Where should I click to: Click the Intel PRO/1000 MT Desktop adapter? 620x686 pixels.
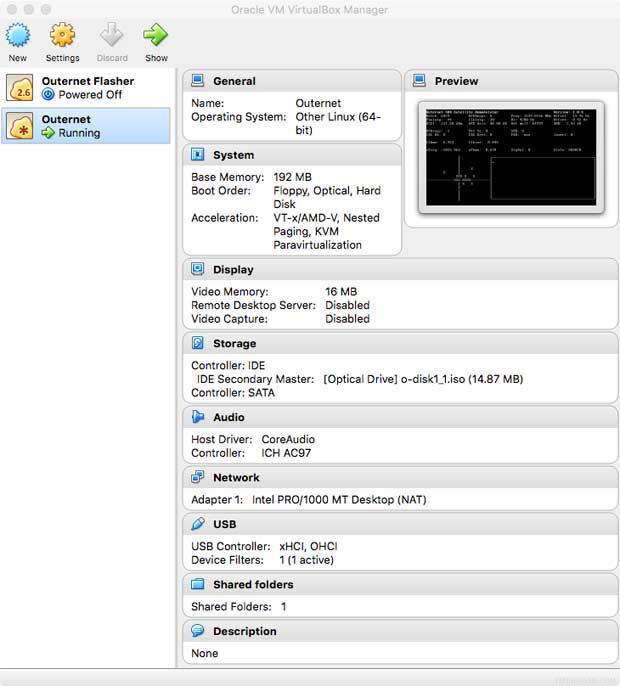tap(339, 500)
